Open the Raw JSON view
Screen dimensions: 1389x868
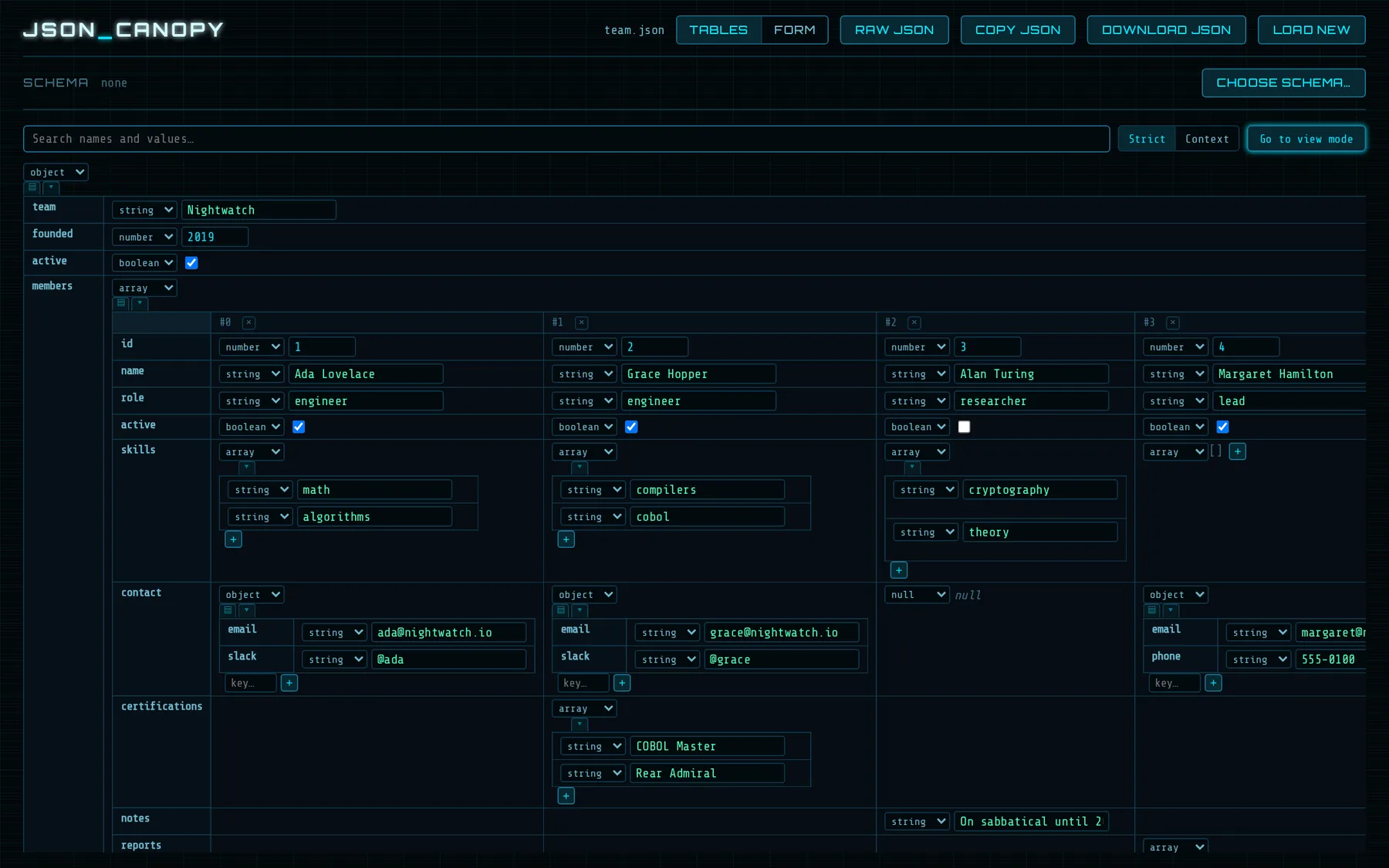[x=894, y=30]
